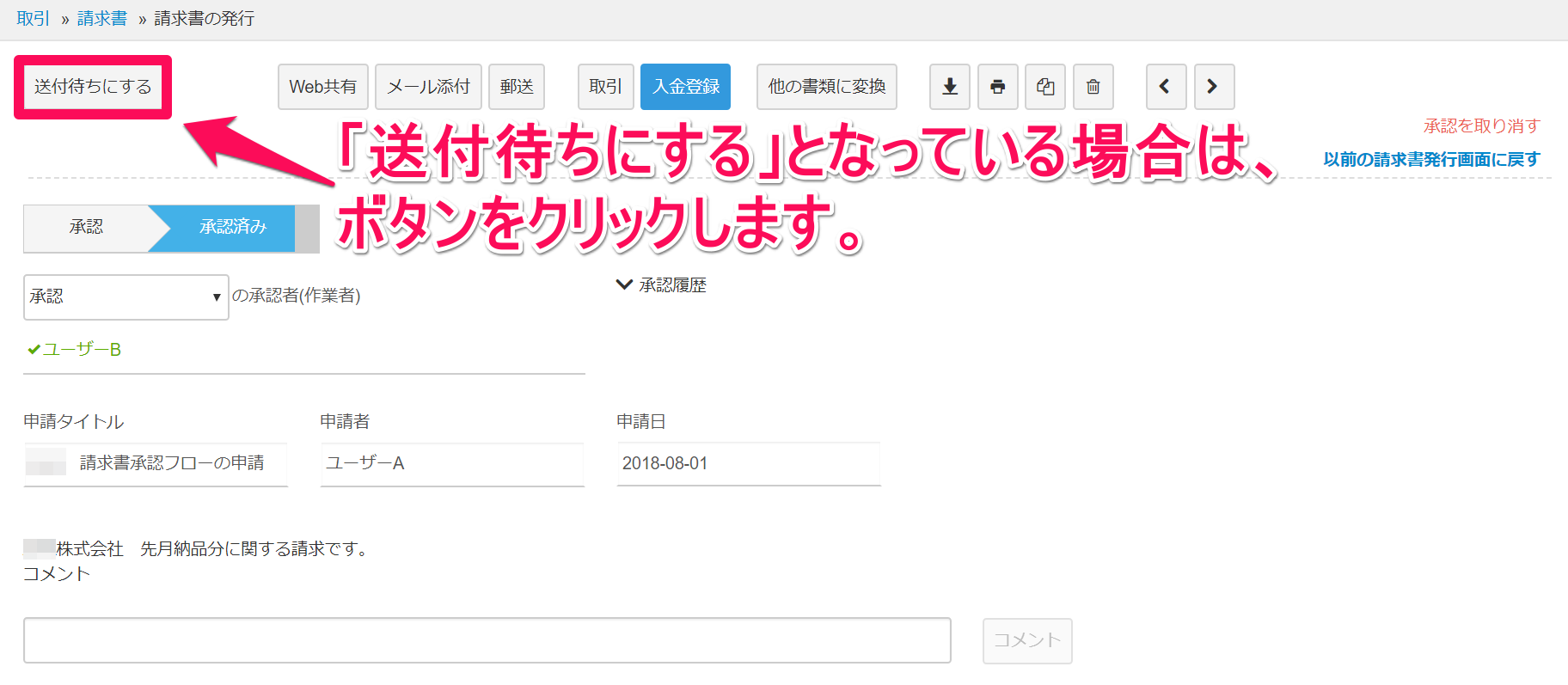Go to next invoice arrow
The height and width of the screenshot is (685, 1568).
click(x=1214, y=87)
